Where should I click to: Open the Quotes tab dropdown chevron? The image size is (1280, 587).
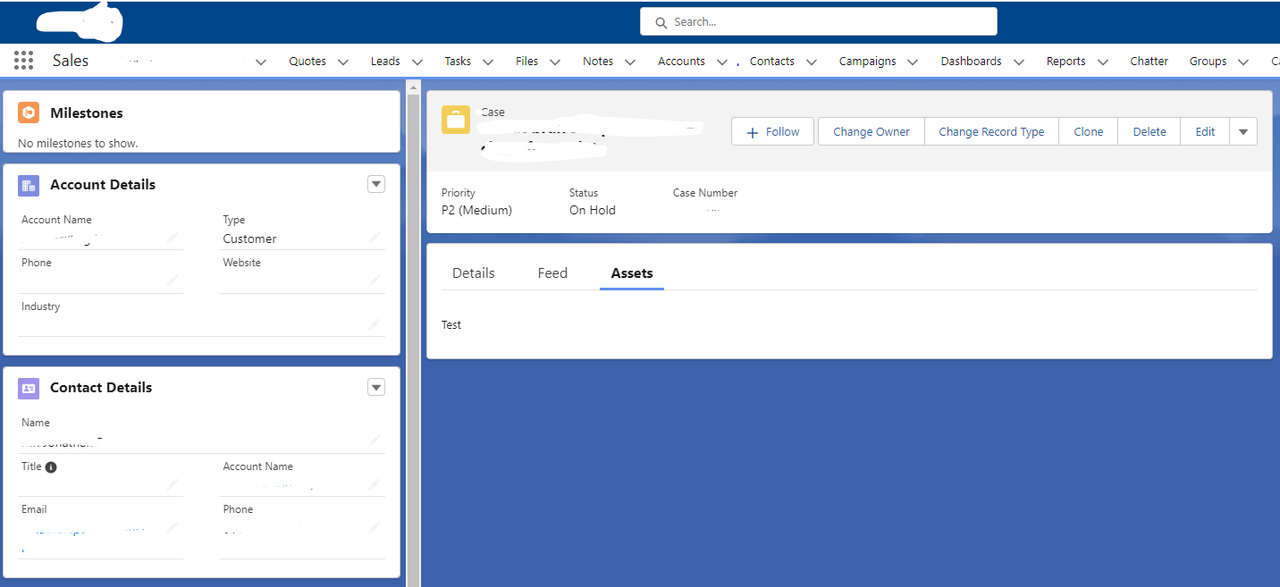pos(343,62)
